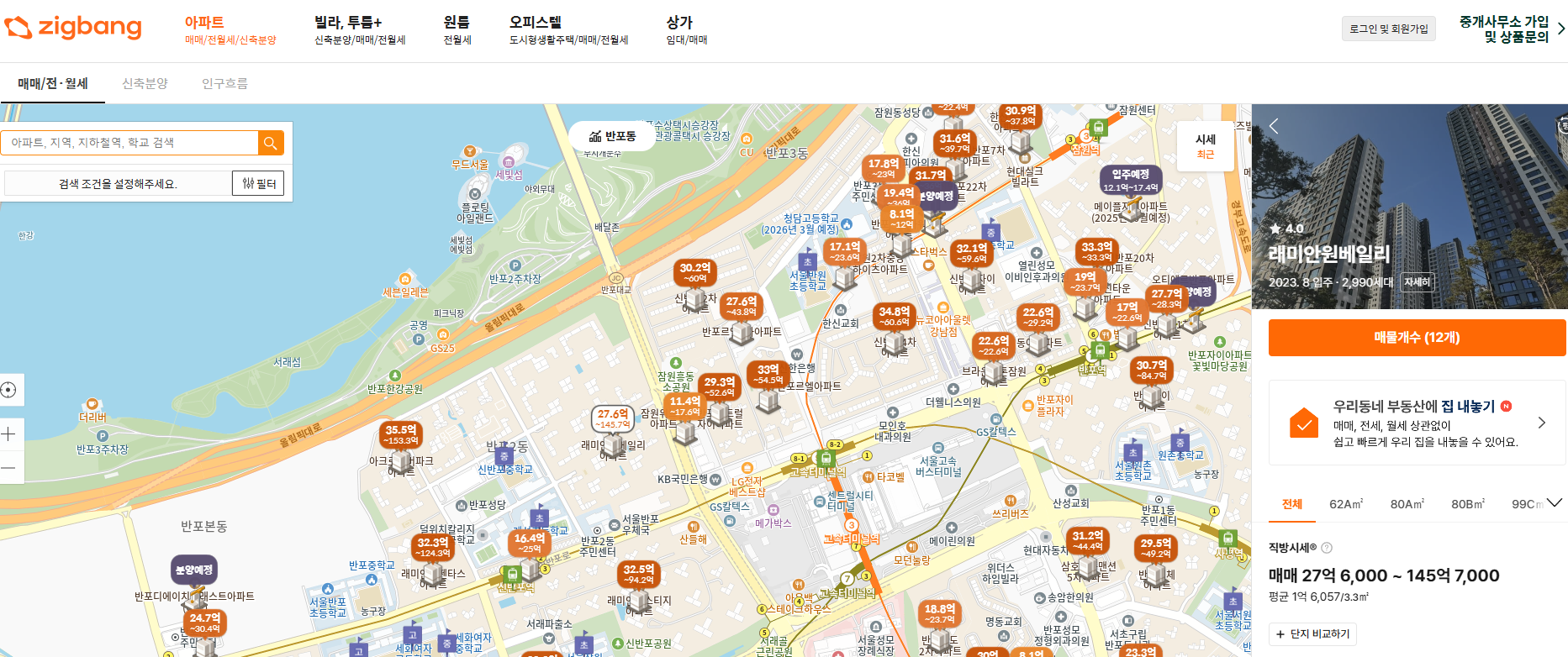Select the 35.5억 apartment price marker
1568x657 pixels.
pyautogui.click(x=401, y=434)
